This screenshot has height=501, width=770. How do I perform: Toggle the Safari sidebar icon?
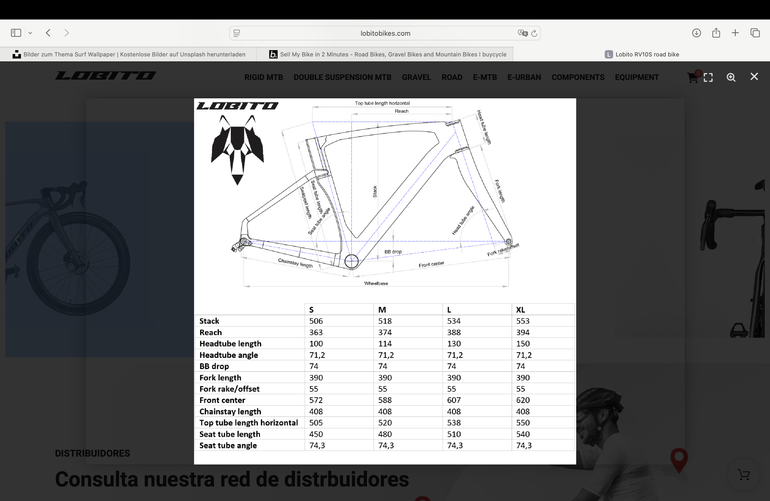click(16, 33)
